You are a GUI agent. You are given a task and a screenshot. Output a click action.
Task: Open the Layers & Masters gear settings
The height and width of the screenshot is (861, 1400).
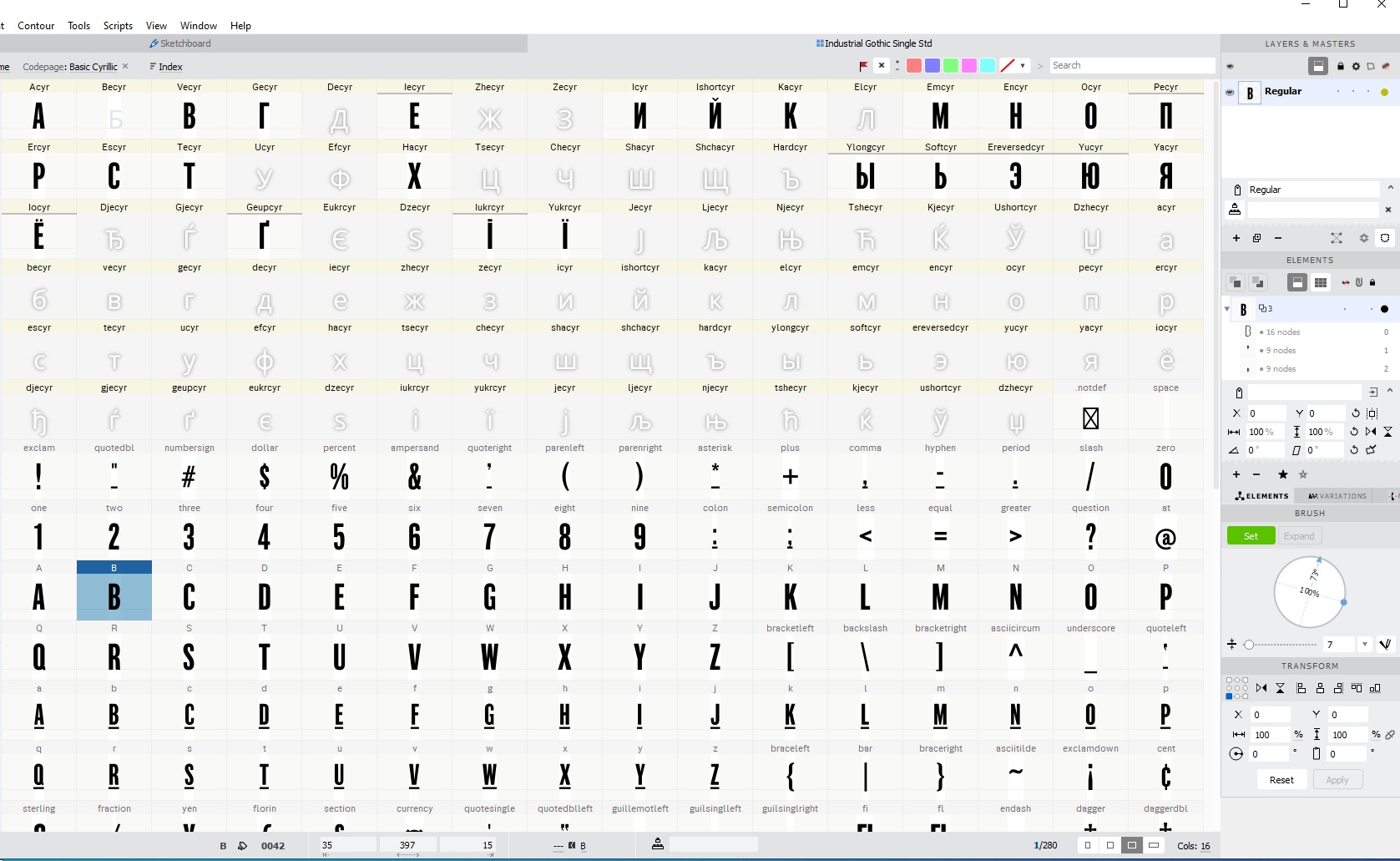coord(1356,66)
